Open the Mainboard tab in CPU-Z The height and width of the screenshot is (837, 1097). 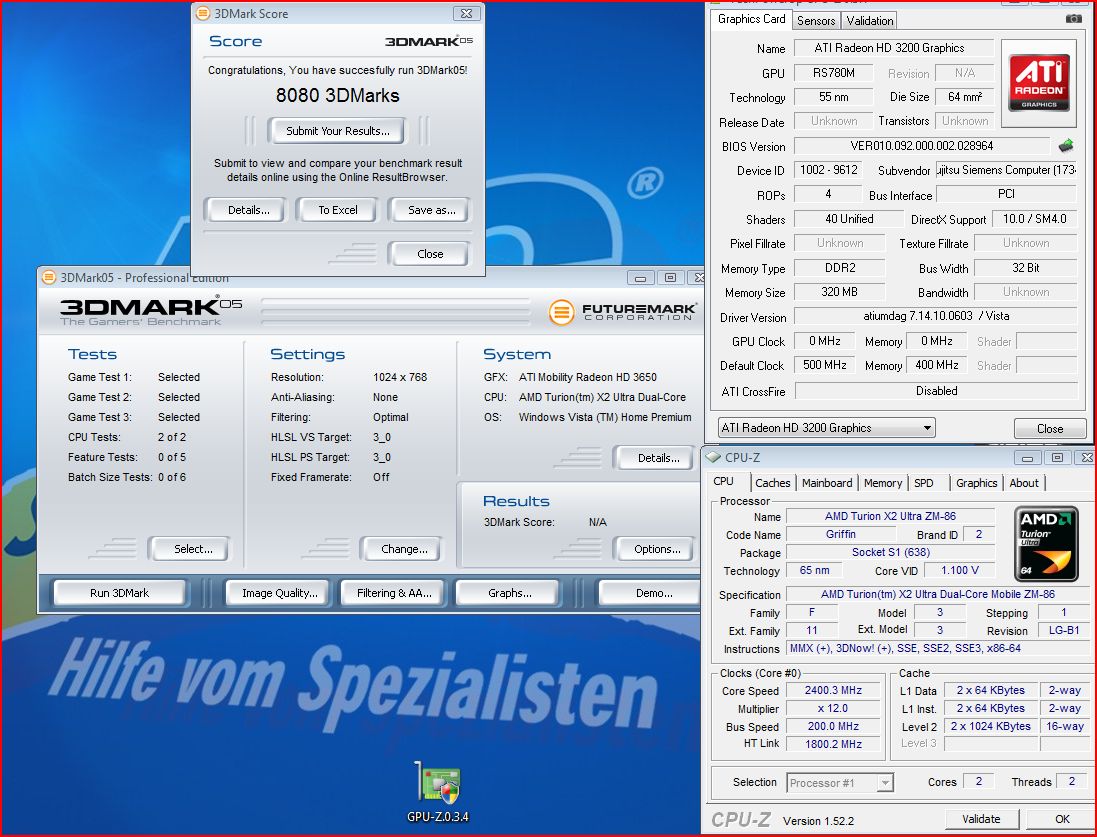tap(827, 483)
